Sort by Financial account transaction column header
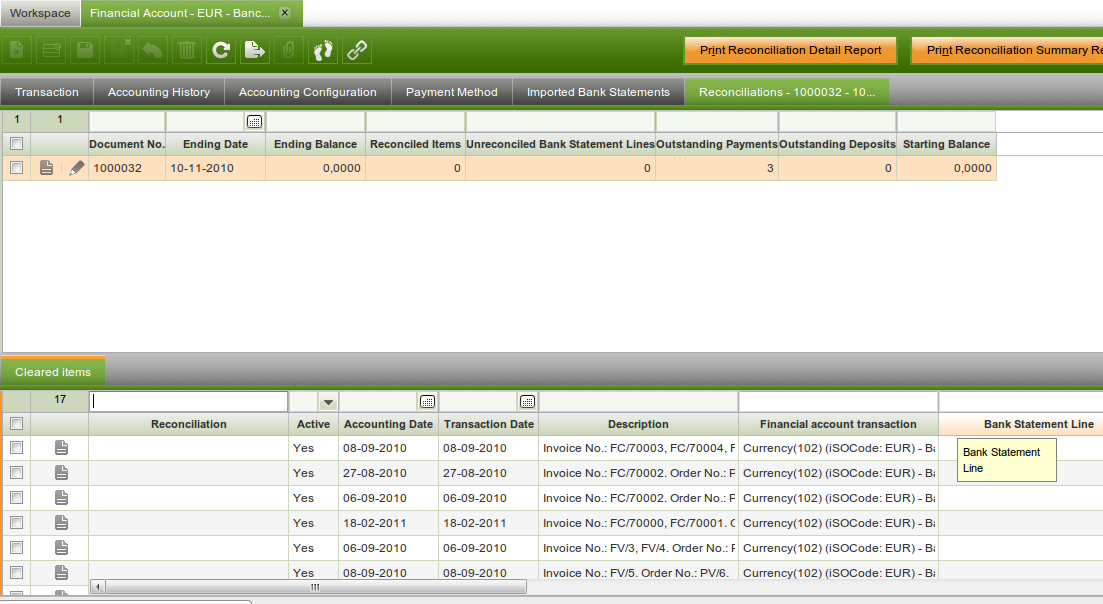The width and height of the screenshot is (1103, 604). click(x=838, y=424)
